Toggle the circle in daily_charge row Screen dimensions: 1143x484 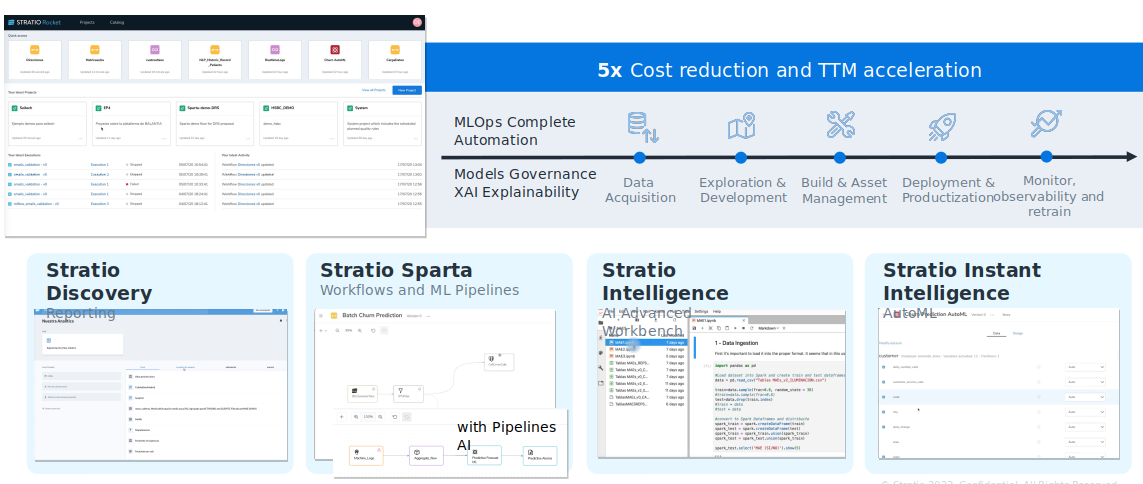(x=1039, y=427)
